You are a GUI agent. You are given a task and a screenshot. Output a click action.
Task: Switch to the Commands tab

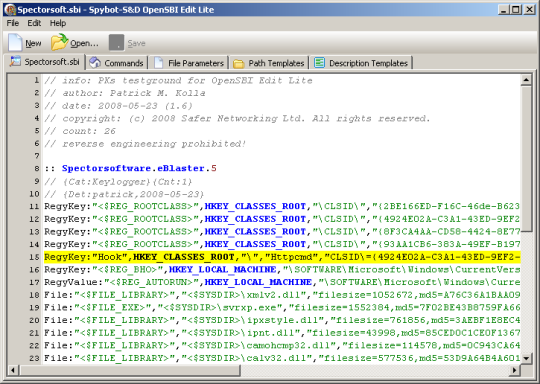(117, 63)
